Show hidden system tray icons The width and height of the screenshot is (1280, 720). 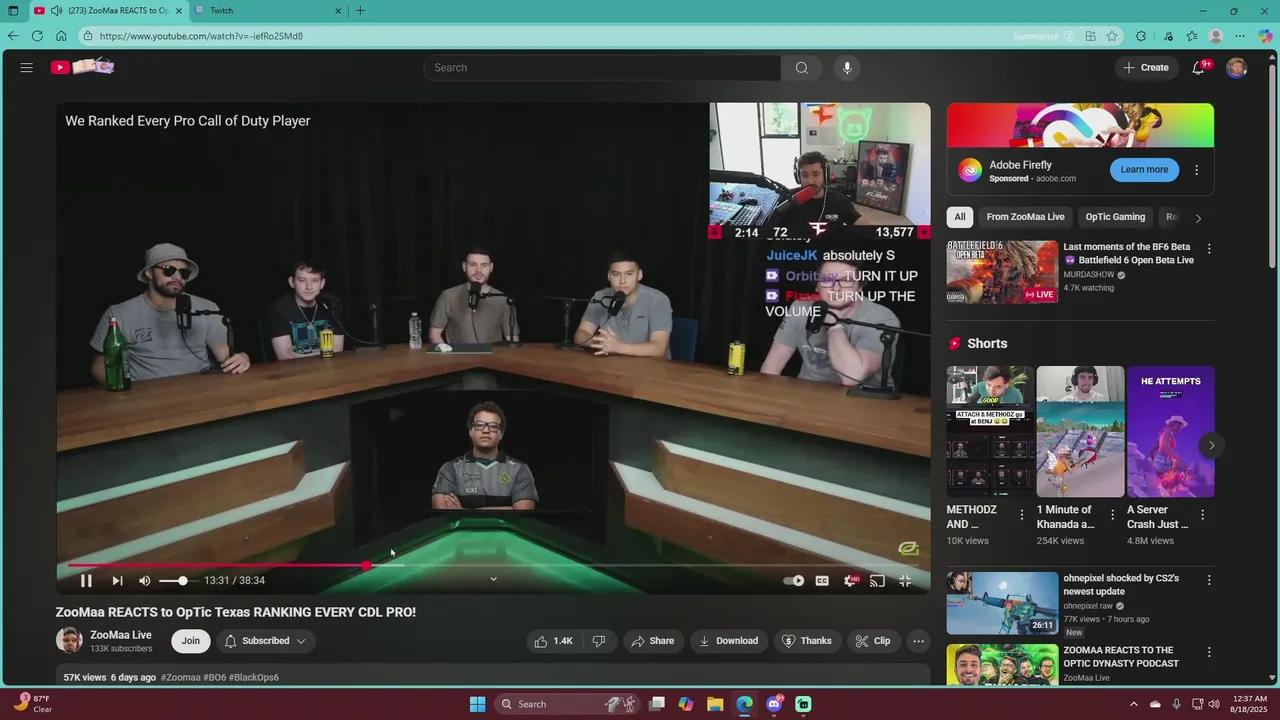pyautogui.click(x=1134, y=705)
